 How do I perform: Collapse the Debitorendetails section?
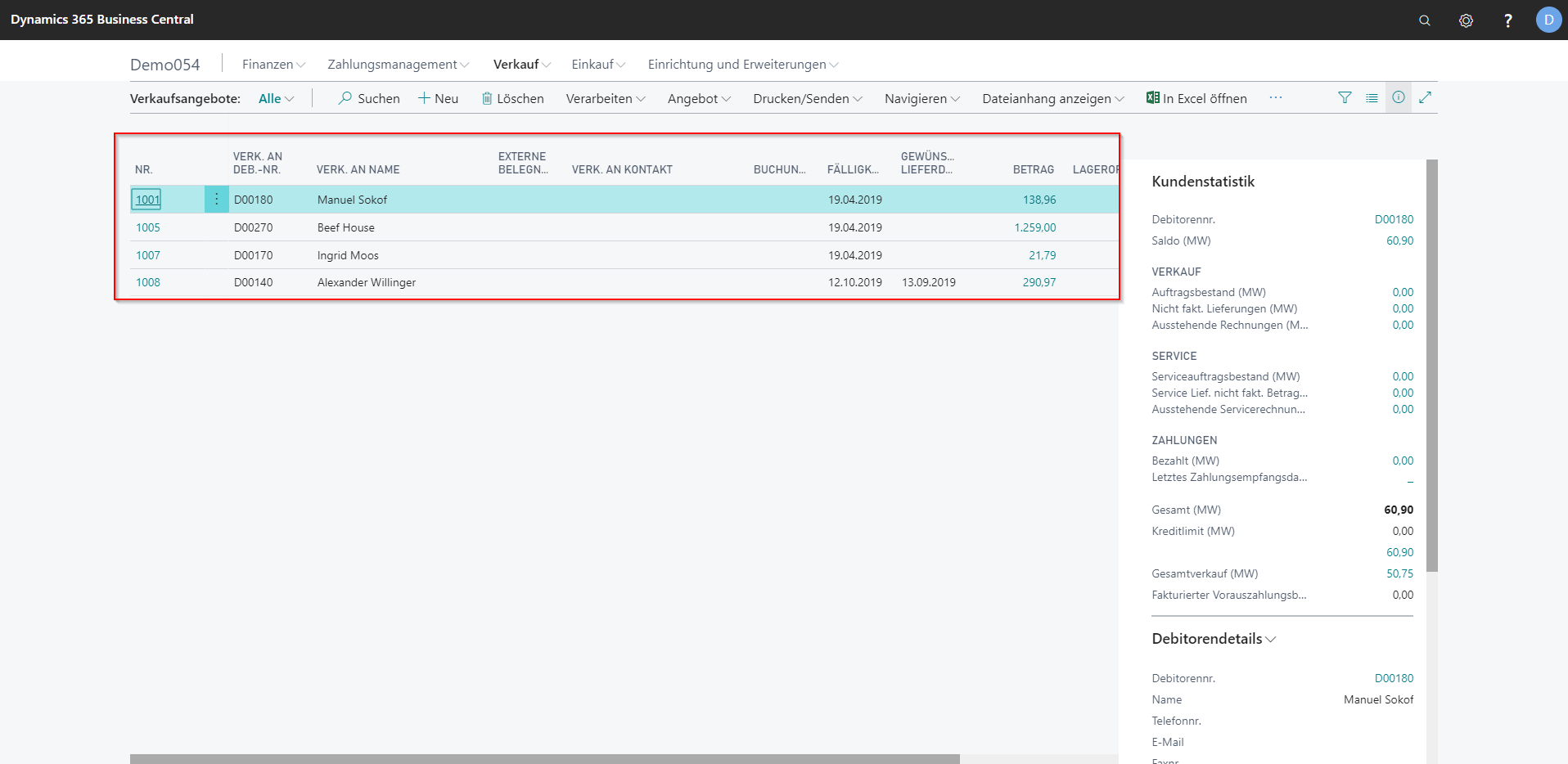coord(1214,639)
